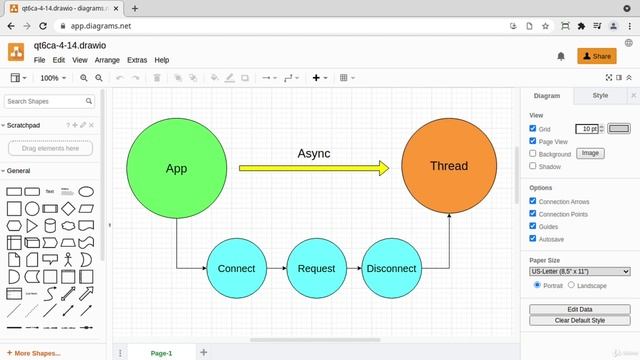The width and height of the screenshot is (640, 360).
Task: Select the Cloud shape in General palette
Action: pyautogui.click(x=68, y=226)
